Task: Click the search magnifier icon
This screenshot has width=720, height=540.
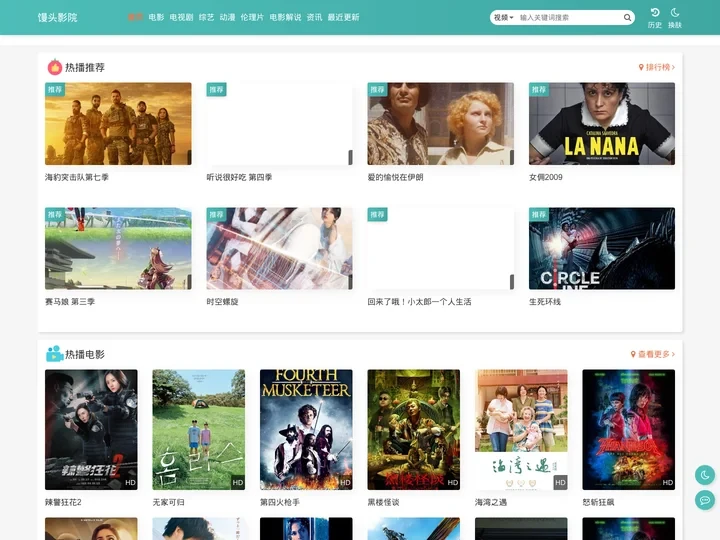Action: click(627, 17)
